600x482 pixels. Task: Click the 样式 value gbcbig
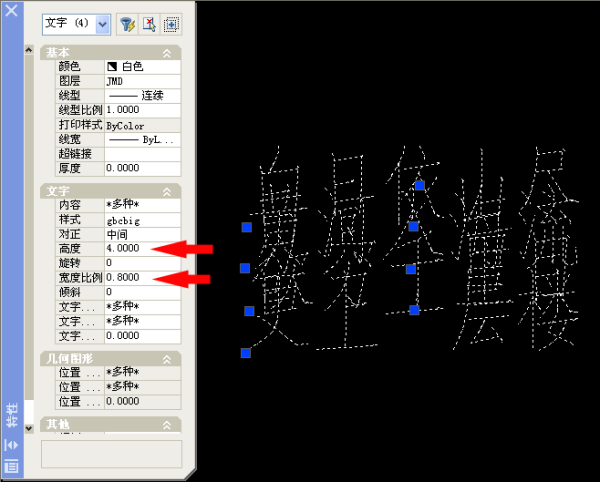click(142, 220)
